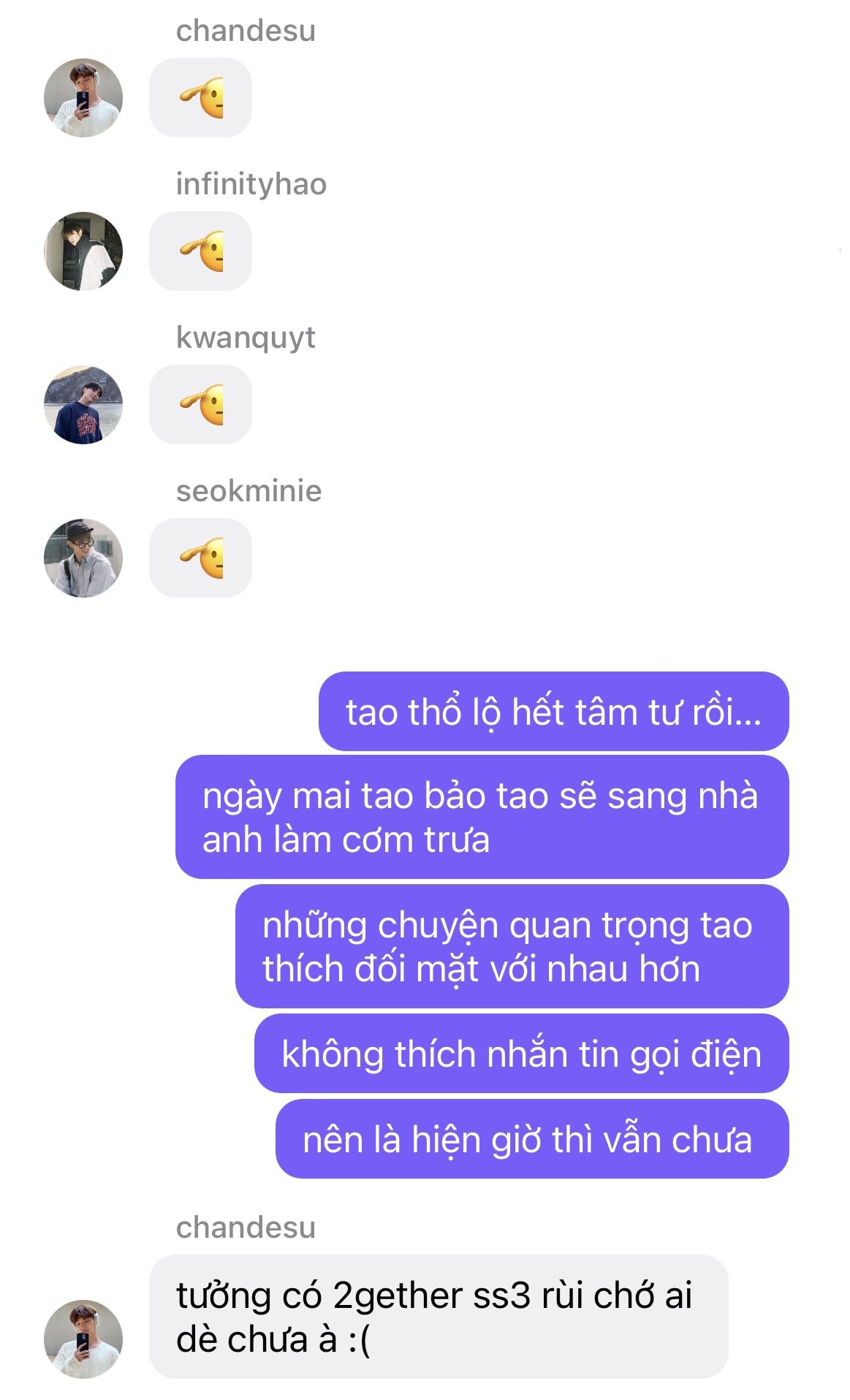Select 'nên là hiện giờ thì vẫn chưa' message
Viewport: 850px width, 1400px height.
tap(532, 1139)
